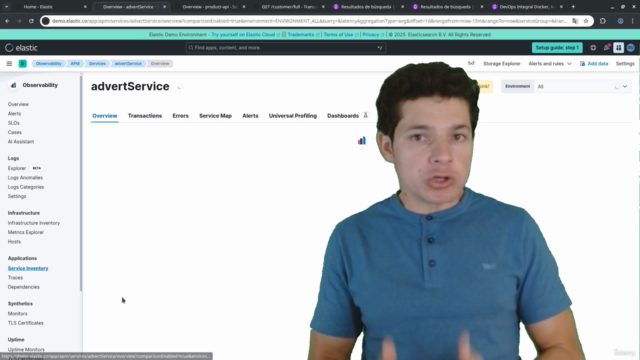The width and height of the screenshot is (640, 360).
Task: Open Terms of Use link
Action: point(341,35)
